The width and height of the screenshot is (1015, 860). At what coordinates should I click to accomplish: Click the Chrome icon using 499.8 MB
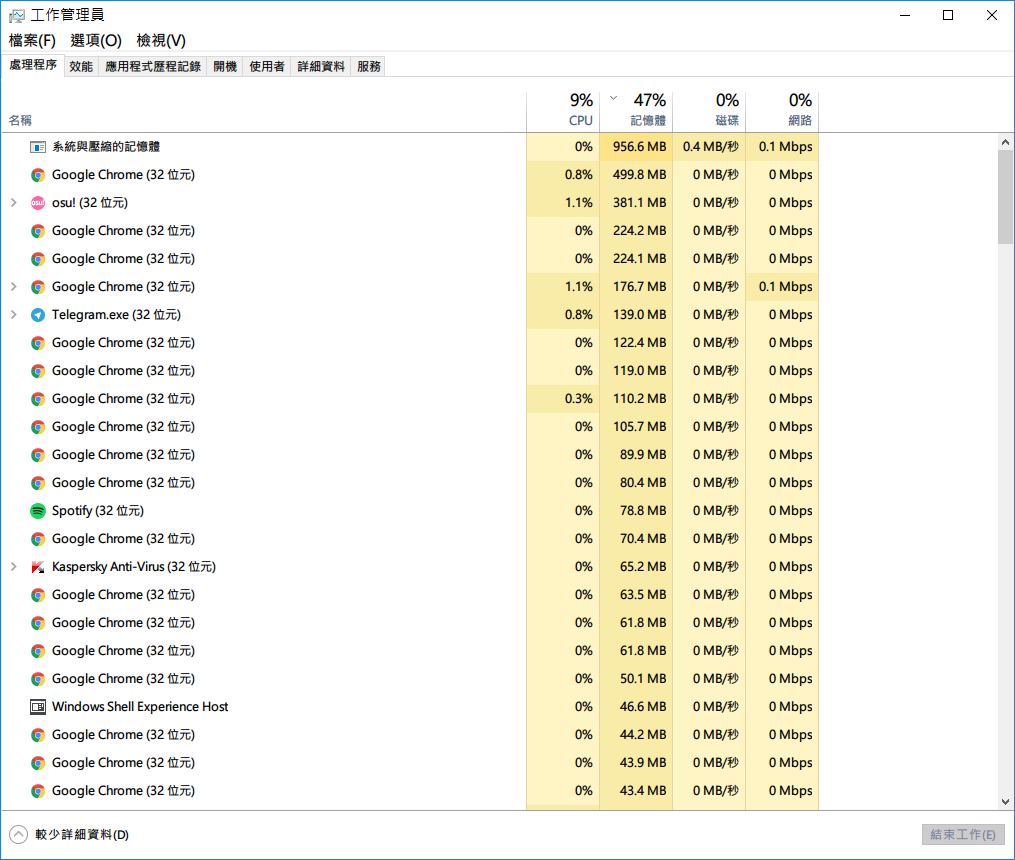38,175
